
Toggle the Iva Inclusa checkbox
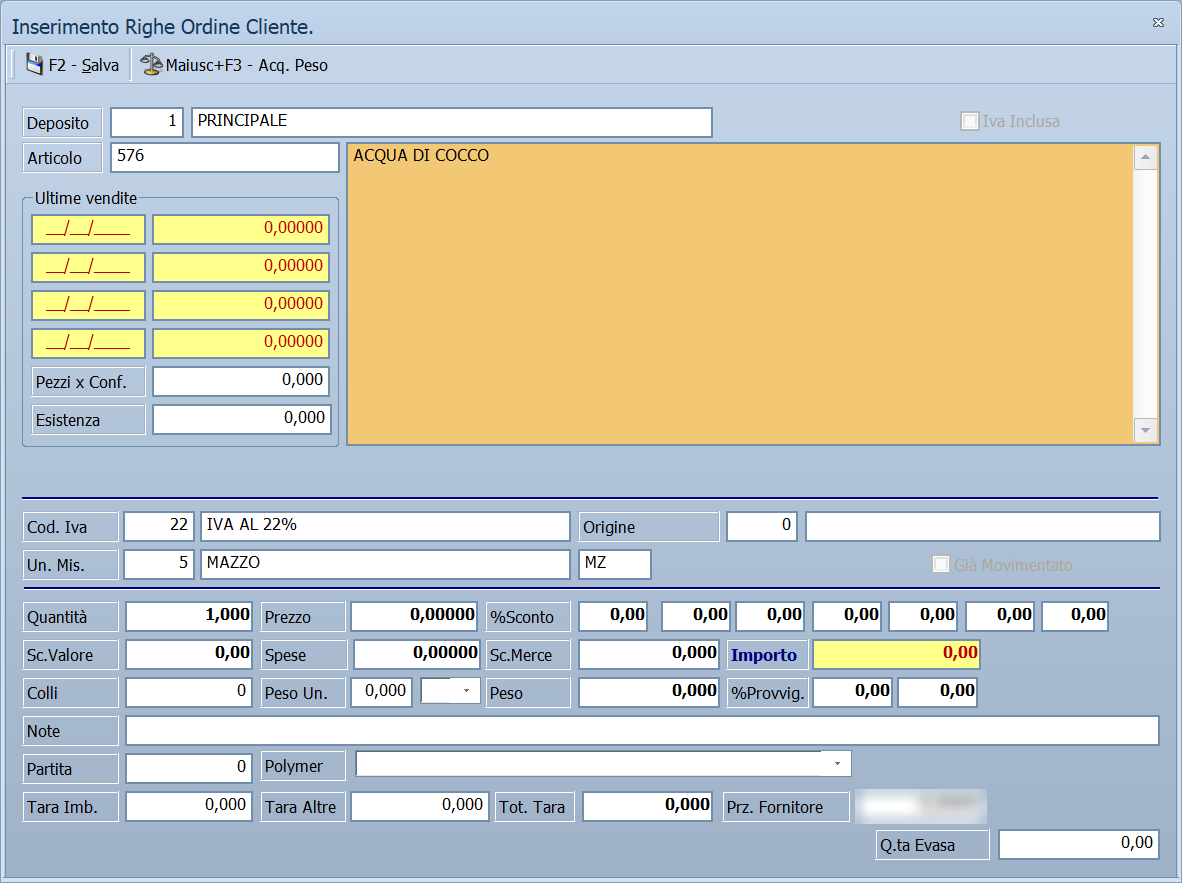[x=970, y=121]
